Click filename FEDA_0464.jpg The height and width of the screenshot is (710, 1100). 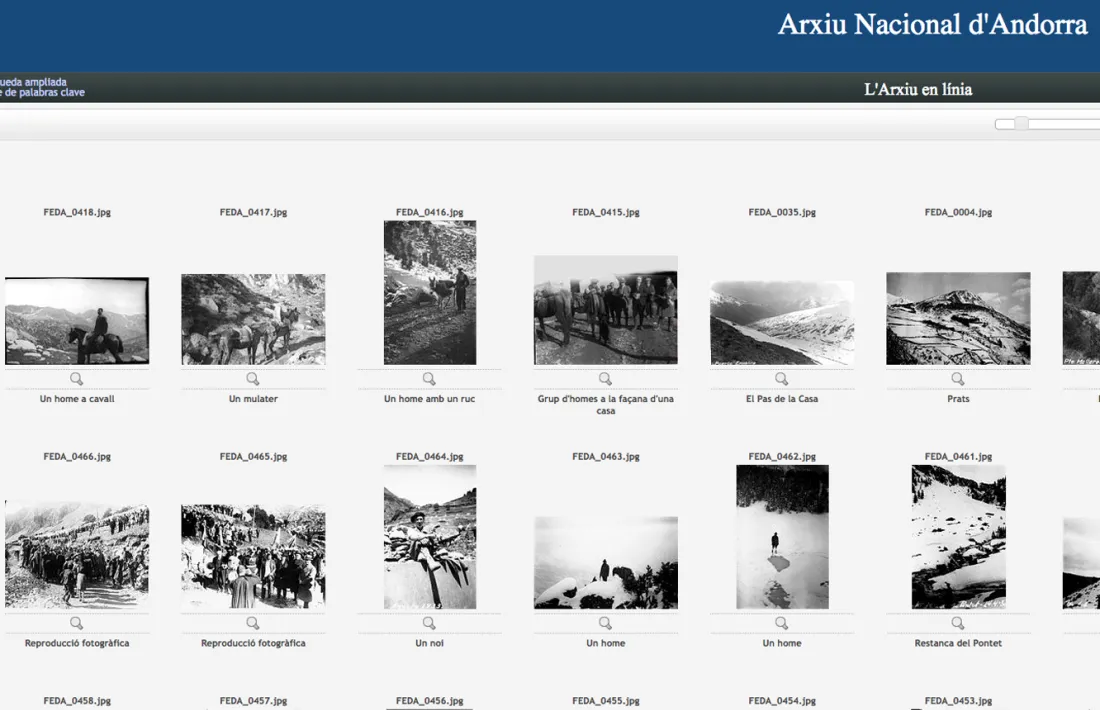(x=429, y=456)
